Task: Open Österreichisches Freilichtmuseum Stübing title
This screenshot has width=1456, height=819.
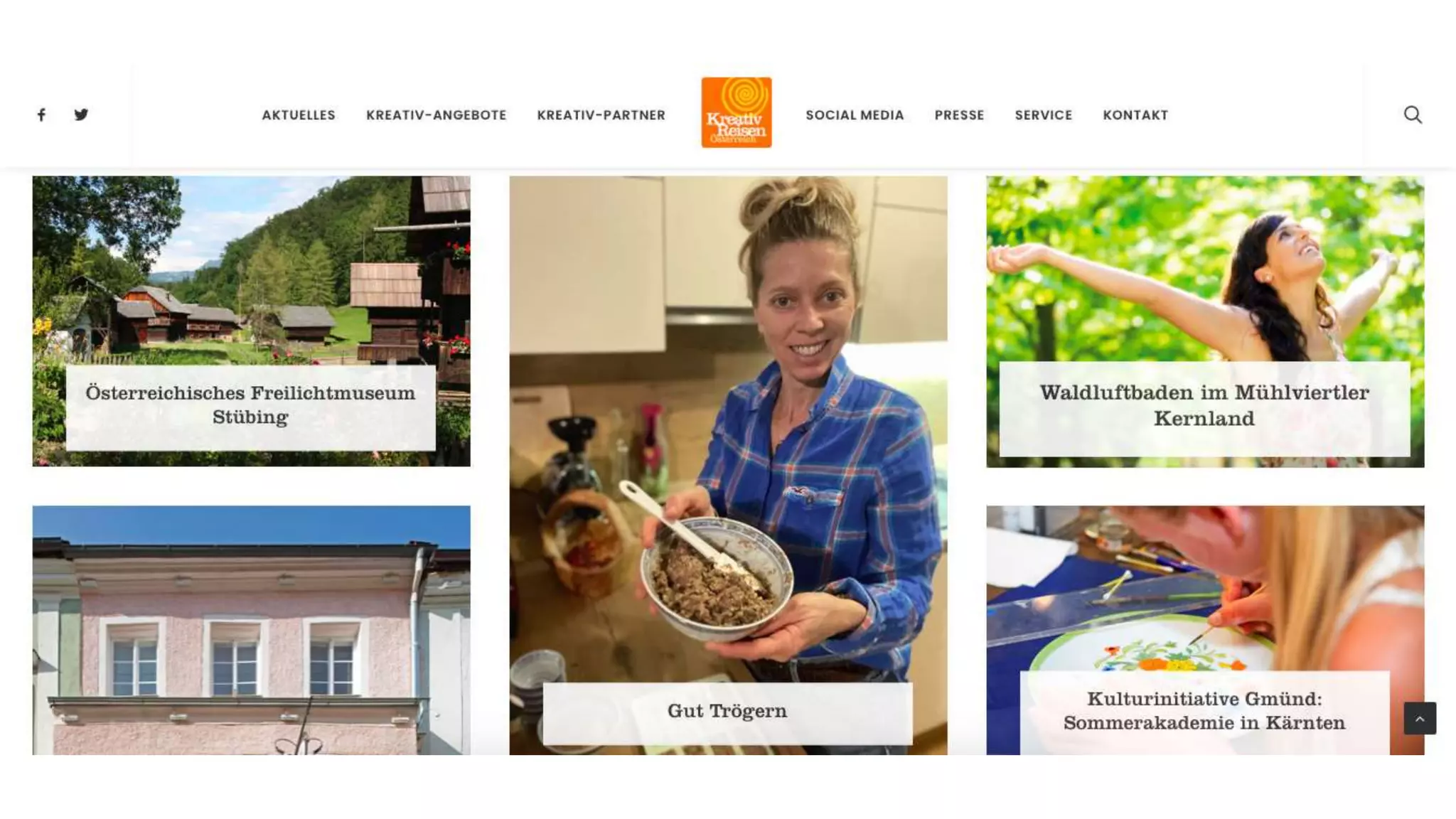Action: [250, 405]
